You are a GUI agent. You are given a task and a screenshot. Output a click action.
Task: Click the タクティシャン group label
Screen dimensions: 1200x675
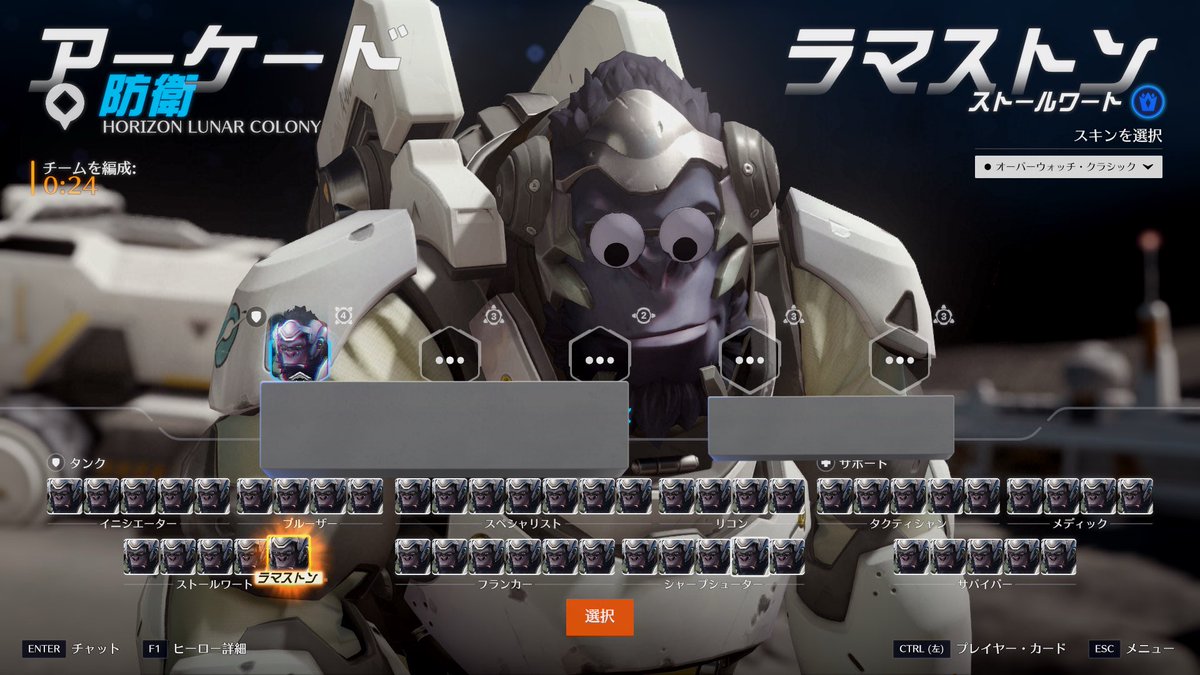click(x=909, y=523)
